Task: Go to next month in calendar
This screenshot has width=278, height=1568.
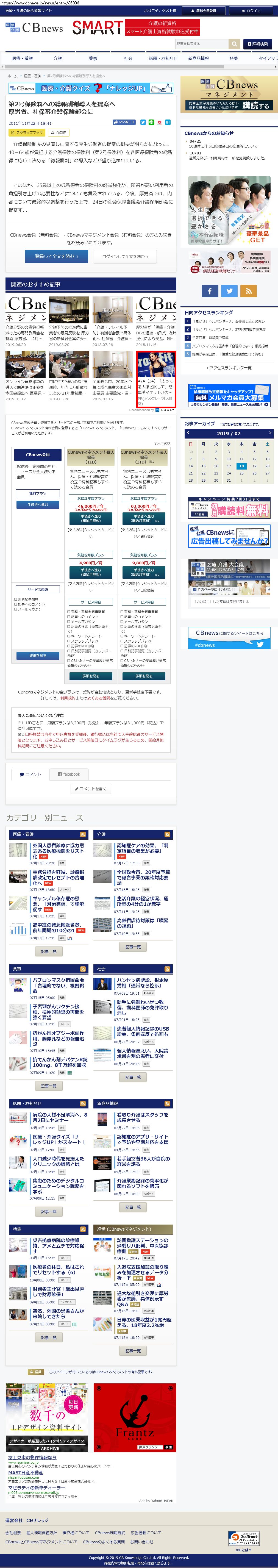Action: tap(269, 433)
